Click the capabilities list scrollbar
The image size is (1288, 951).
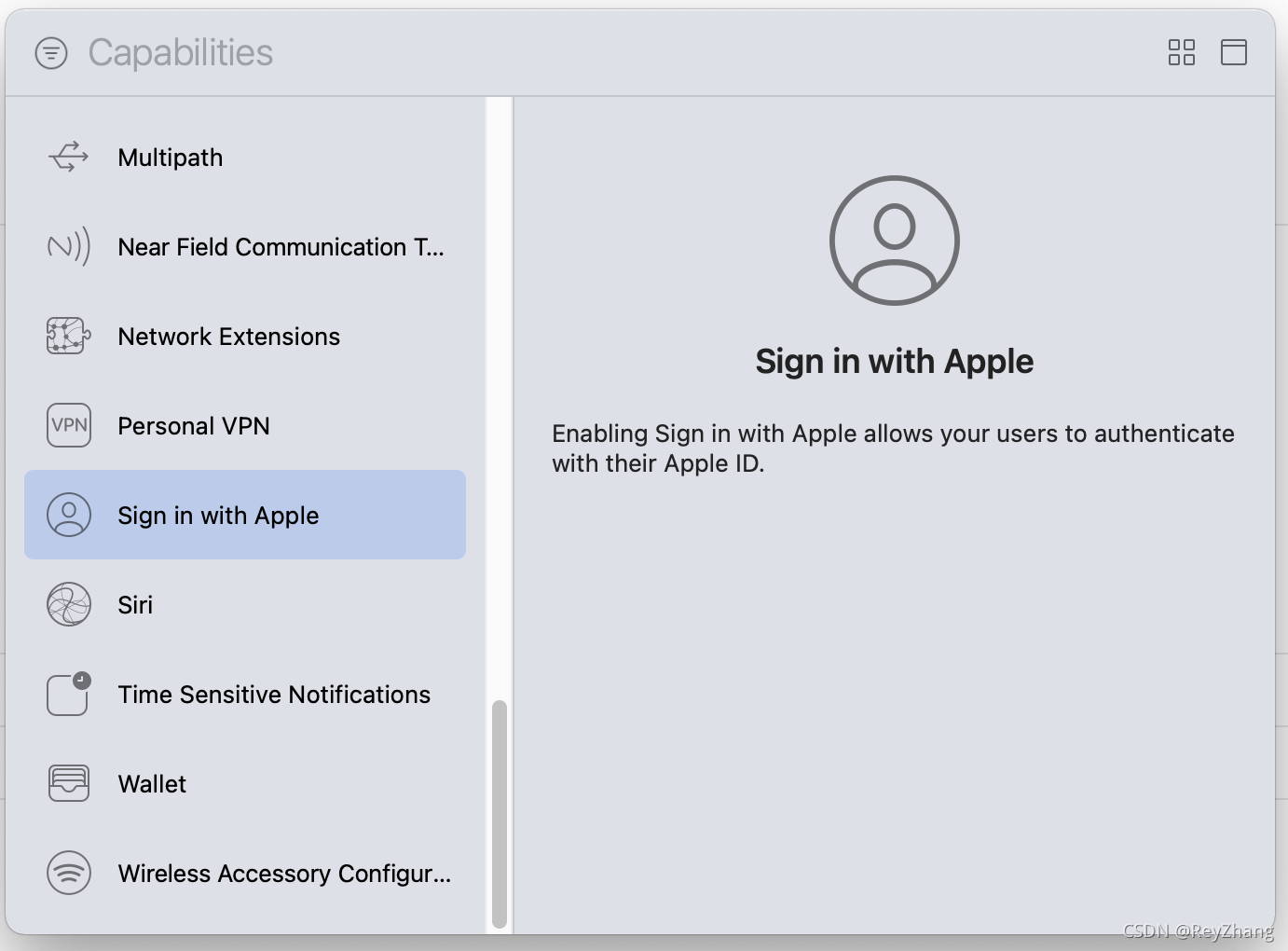pos(500,814)
